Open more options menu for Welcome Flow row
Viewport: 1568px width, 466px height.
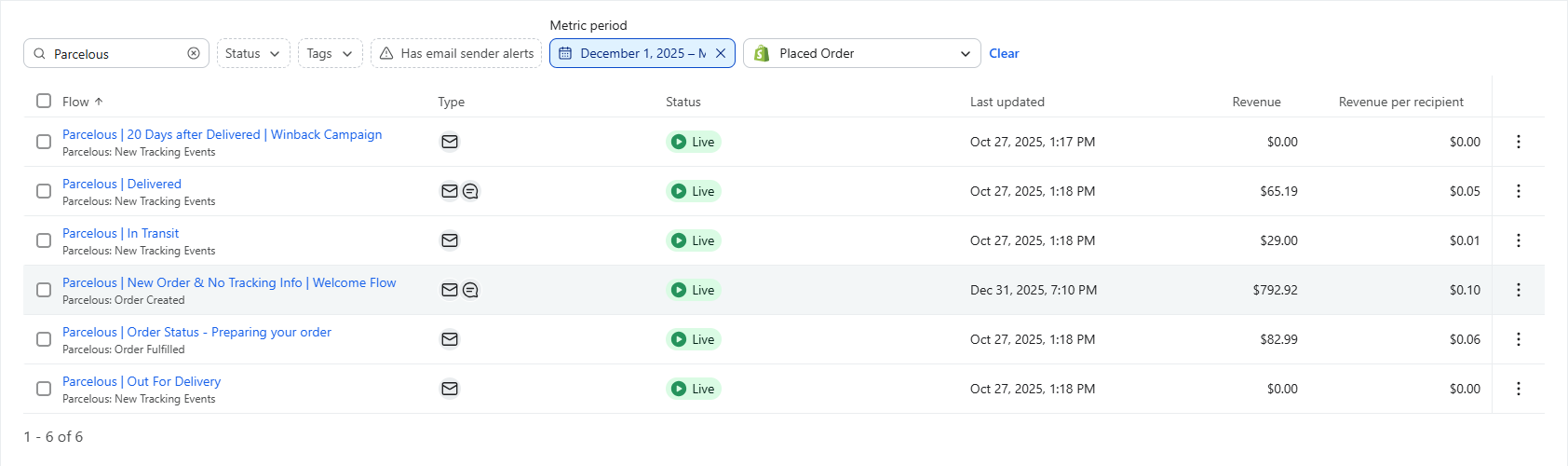tap(1519, 290)
